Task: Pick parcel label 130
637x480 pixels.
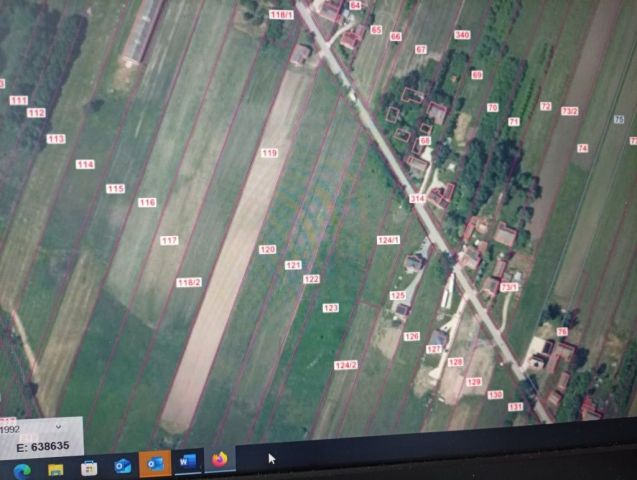Action: 495,394
